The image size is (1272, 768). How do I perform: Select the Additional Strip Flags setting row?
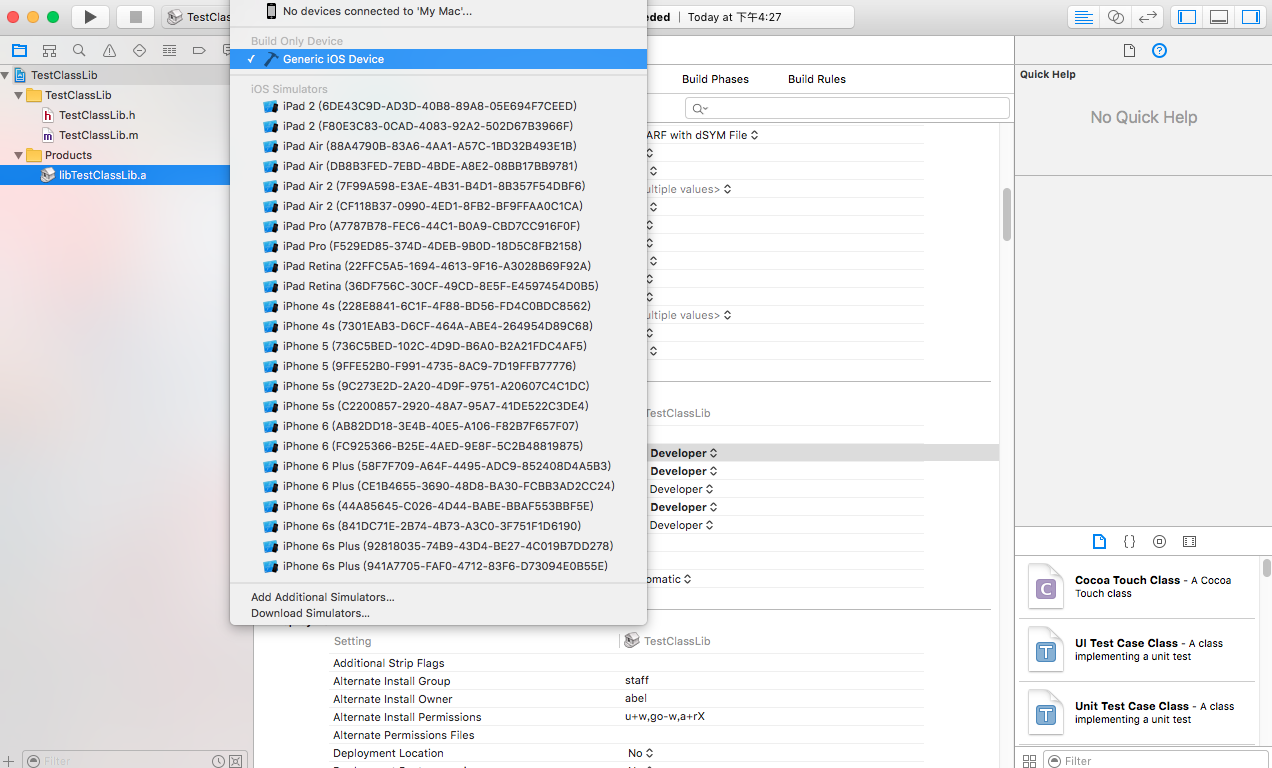pyautogui.click(x=628, y=663)
